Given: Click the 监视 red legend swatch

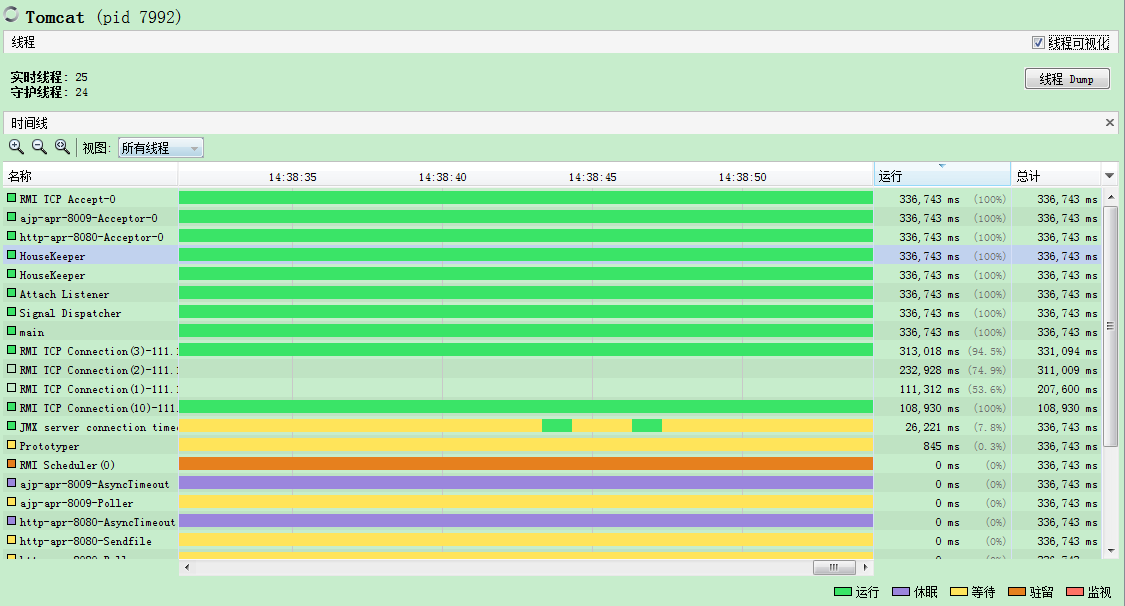Looking at the screenshot, I should 1075,592.
